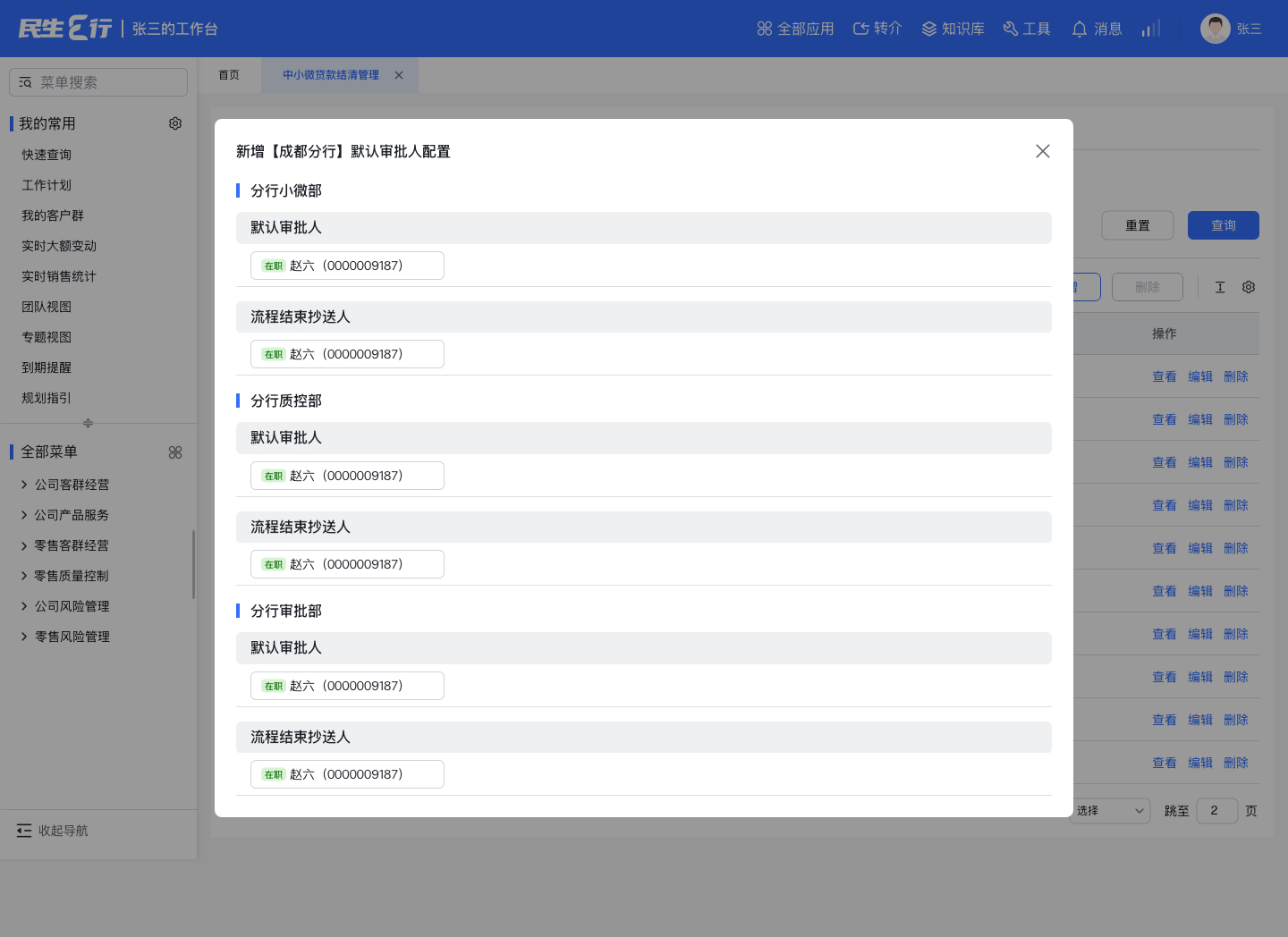The image size is (1288, 937).
Task: Click the grid icon beside 全部菜单
Action: pos(175,452)
